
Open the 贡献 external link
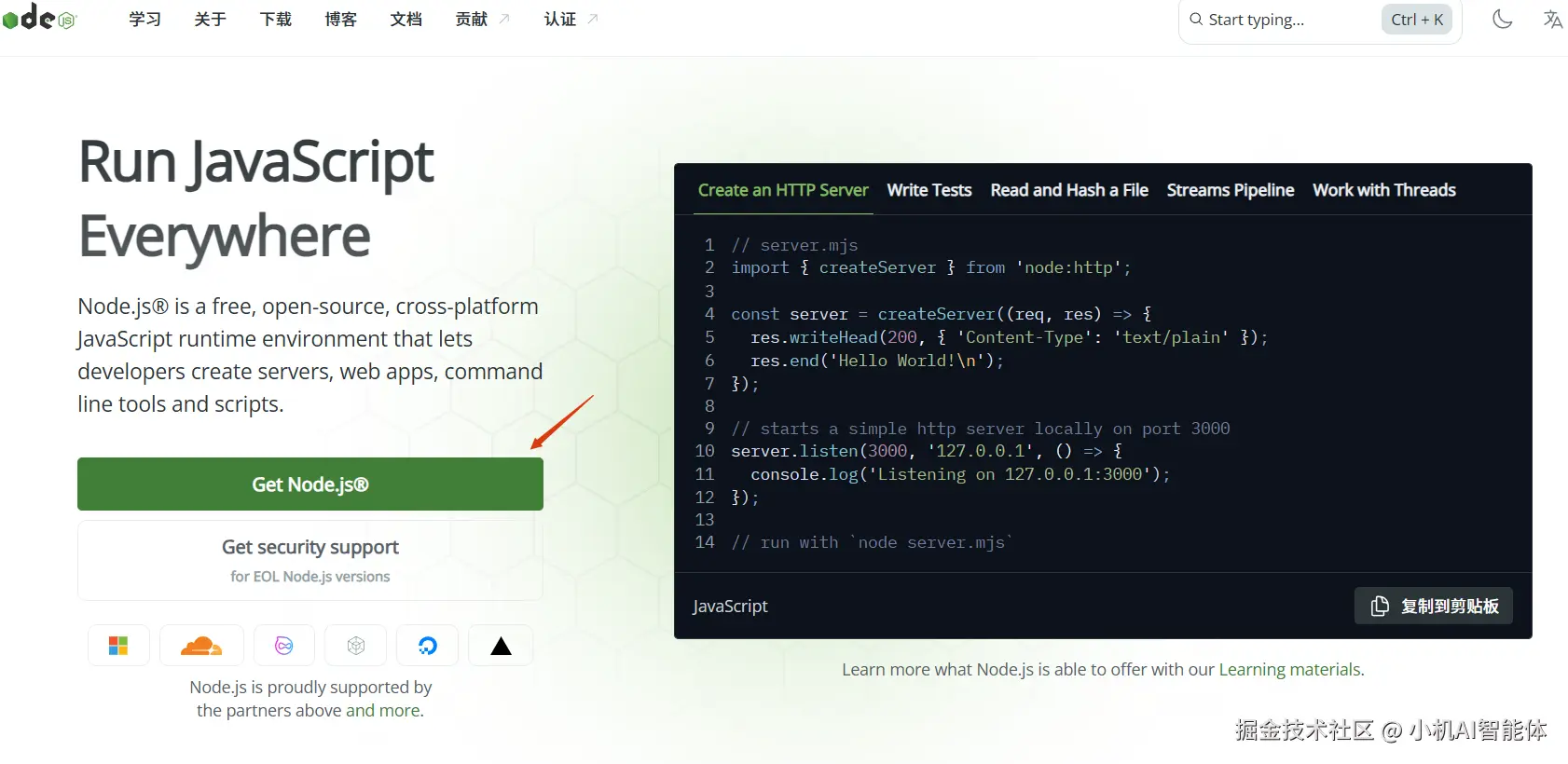pyautogui.click(x=483, y=20)
